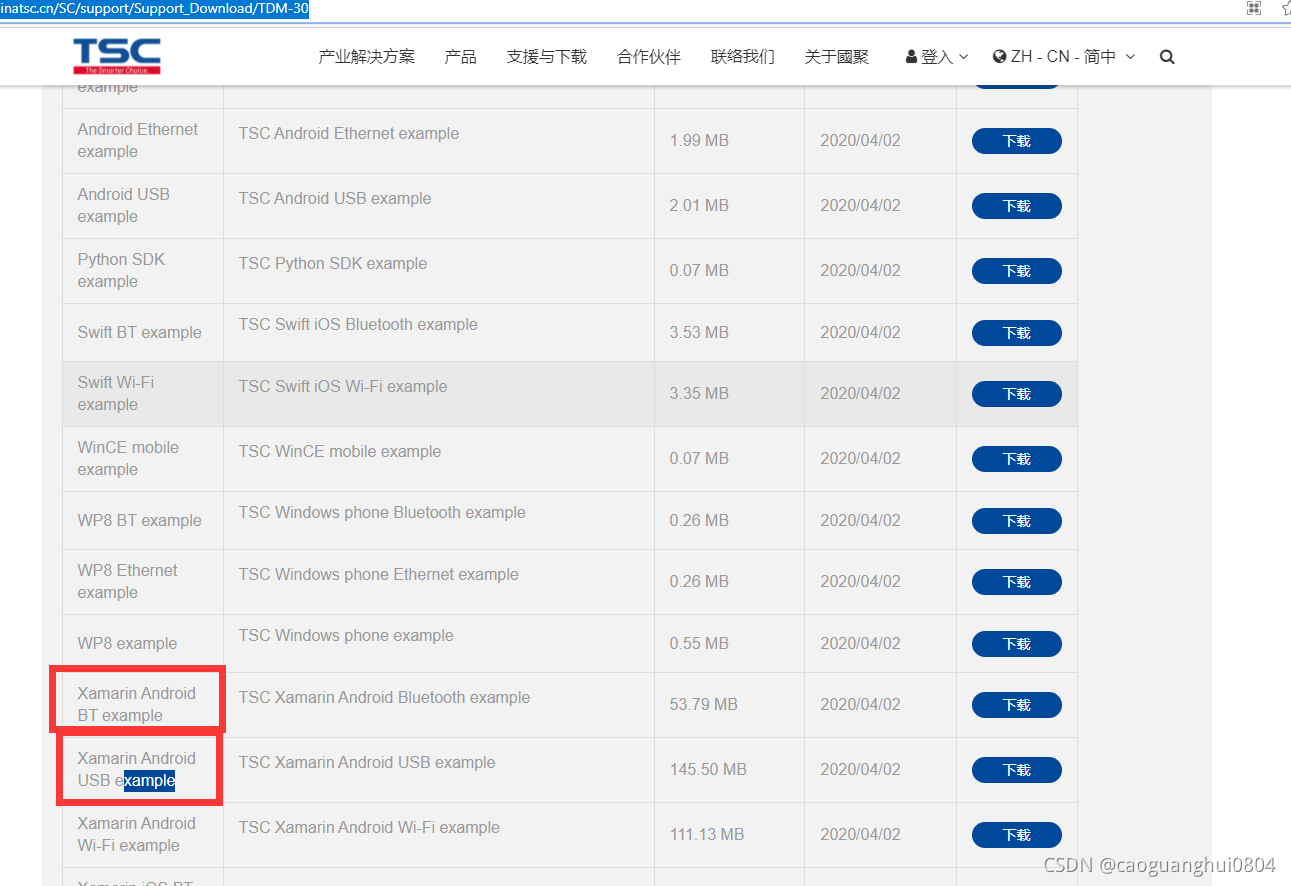This screenshot has width=1291, height=886.
Task: Click the browser address bar URL
Action: [x=154, y=9]
